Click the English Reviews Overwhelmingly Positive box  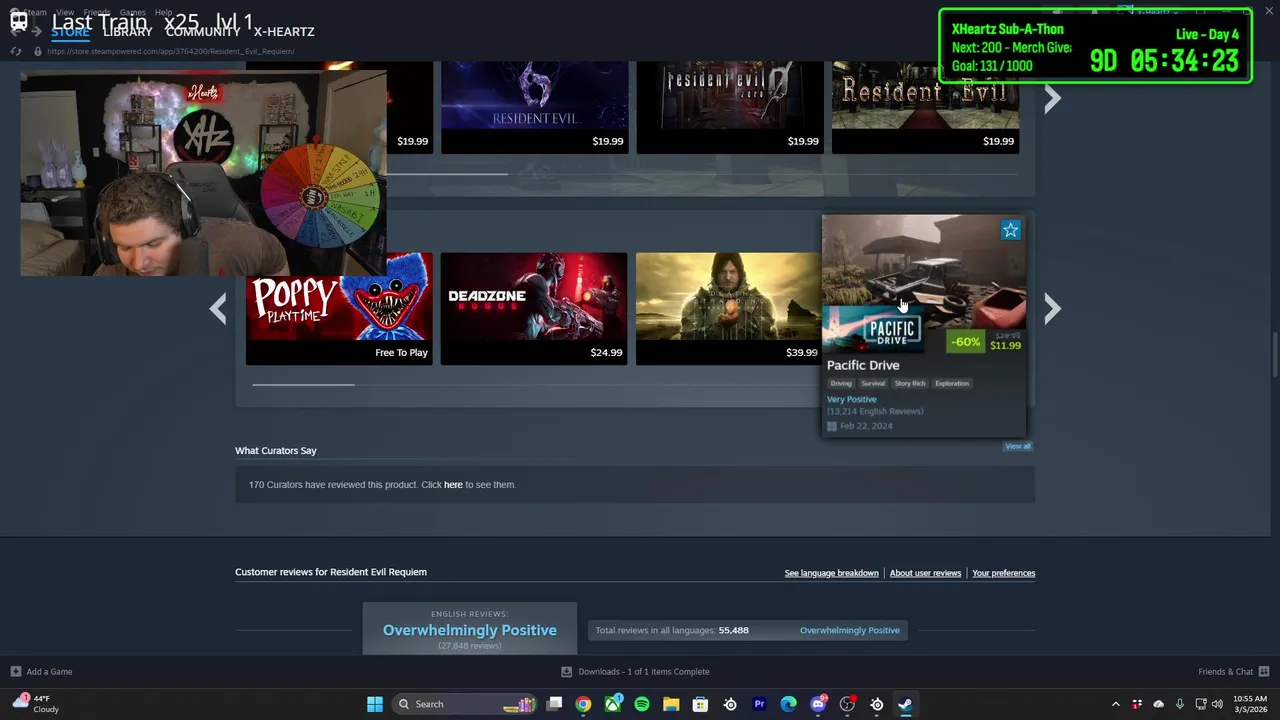click(470, 629)
